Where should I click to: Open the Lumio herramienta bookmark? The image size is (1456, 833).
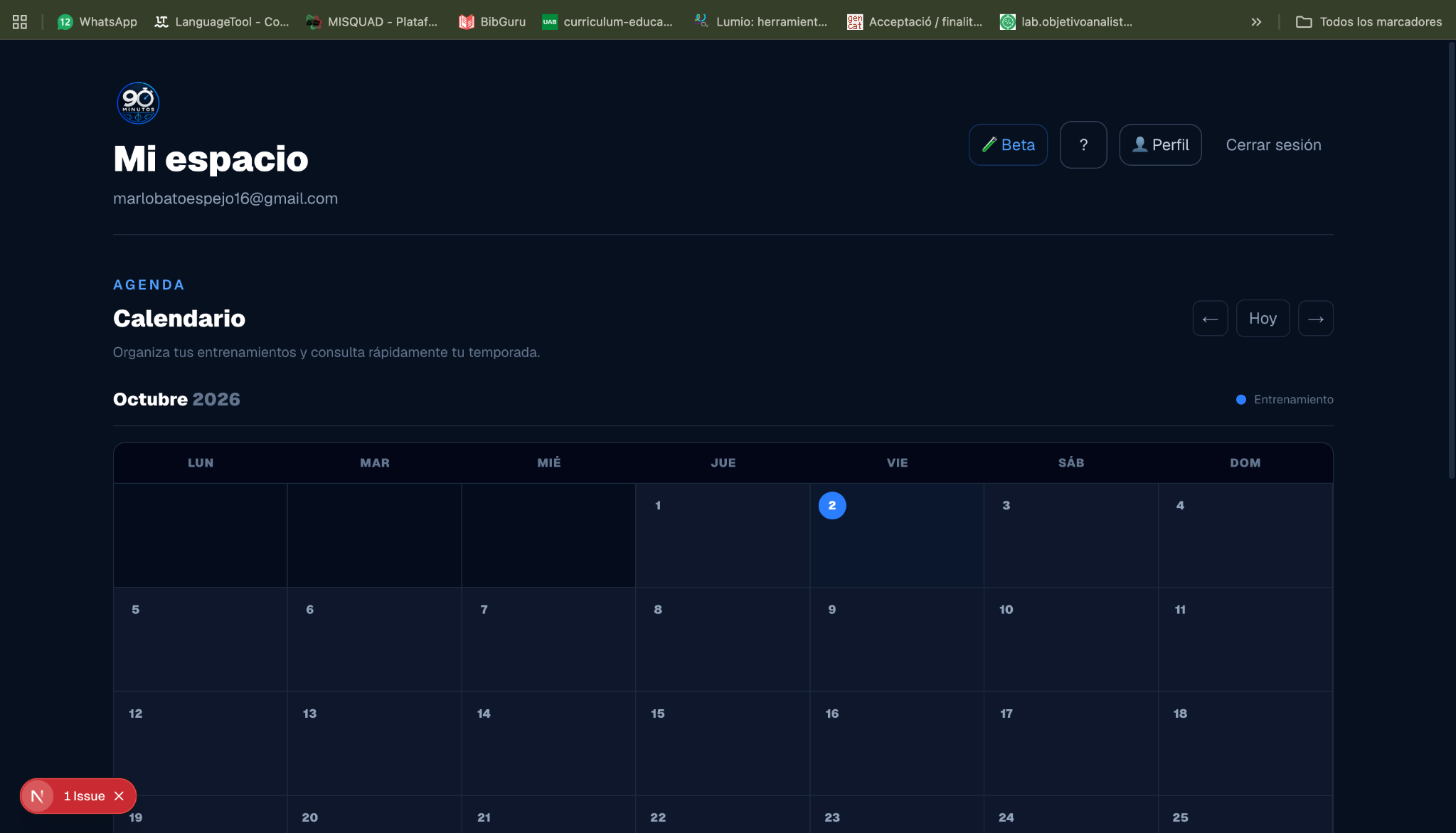click(761, 21)
